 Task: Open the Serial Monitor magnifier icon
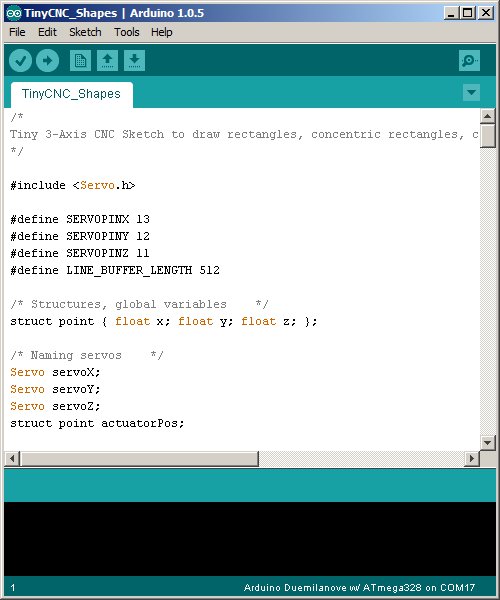point(469,60)
